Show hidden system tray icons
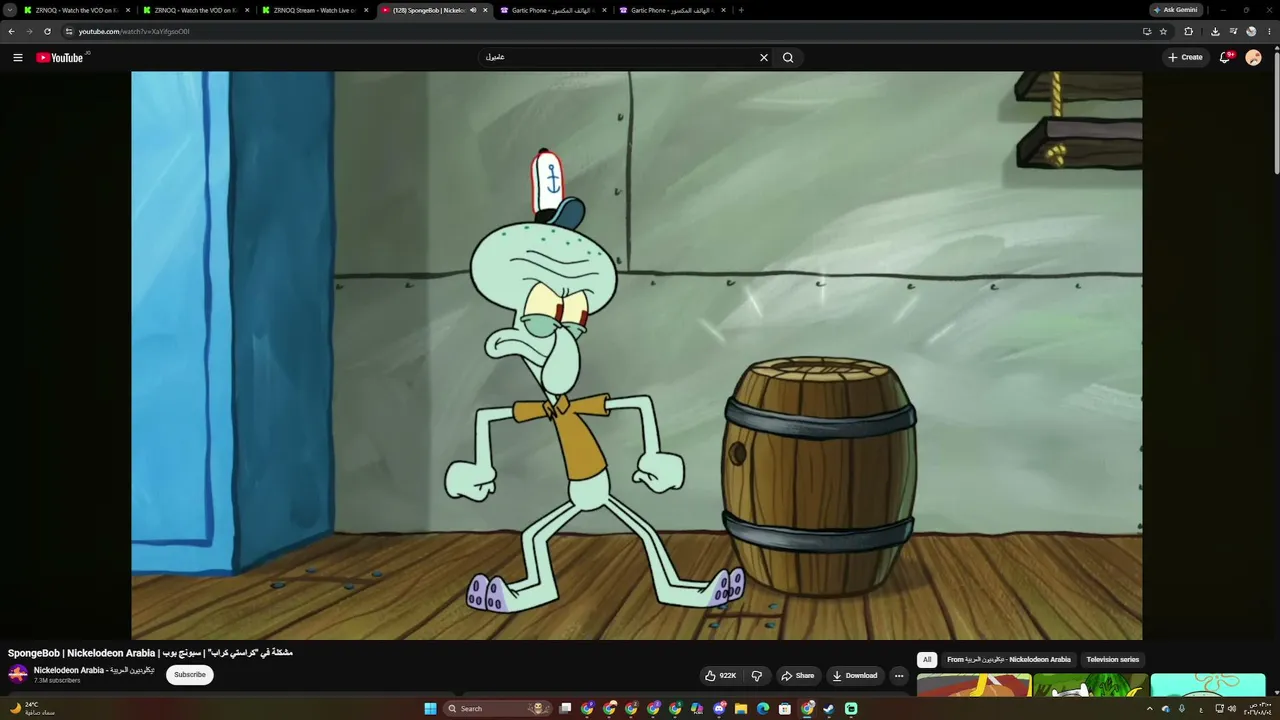Image resolution: width=1280 pixels, height=720 pixels. 1150,709
